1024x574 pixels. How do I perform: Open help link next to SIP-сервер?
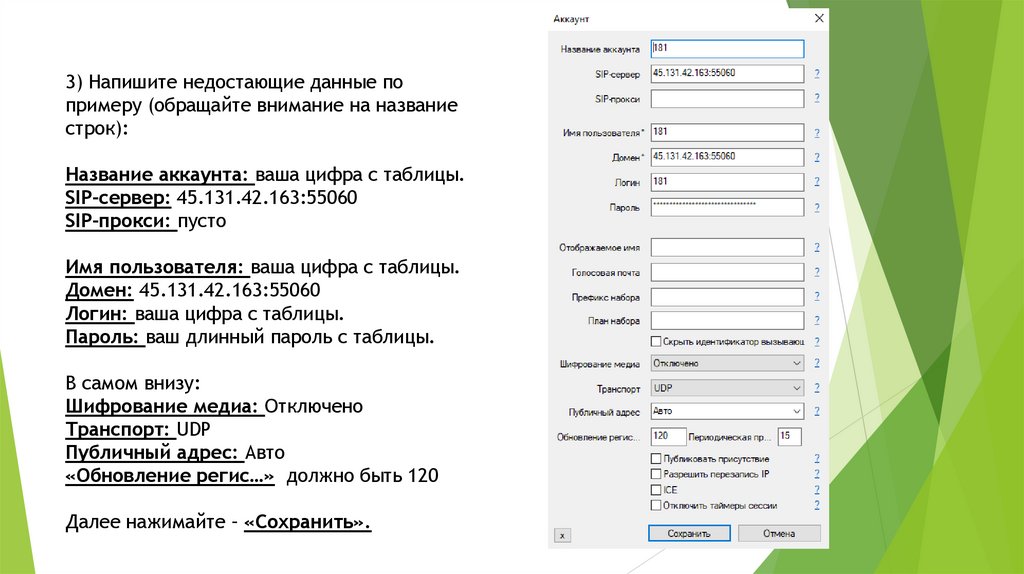816,74
